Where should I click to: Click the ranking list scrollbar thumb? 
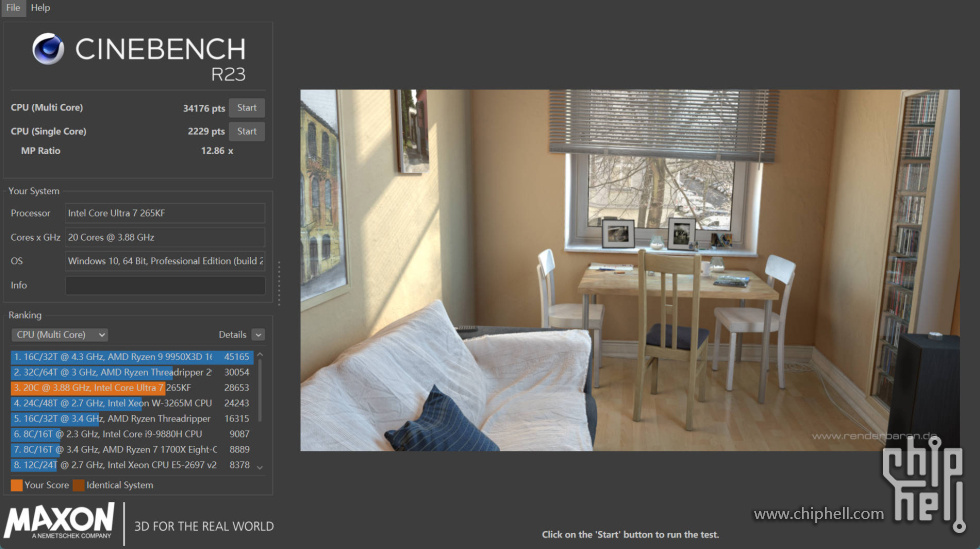pos(260,391)
